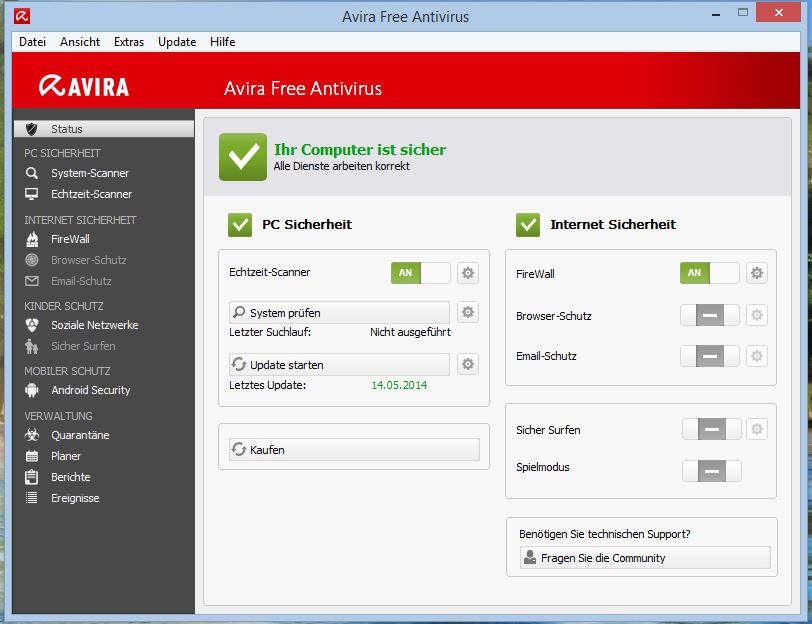
Task: Open Android Security icon in sidebar
Action: [x=32, y=390]
